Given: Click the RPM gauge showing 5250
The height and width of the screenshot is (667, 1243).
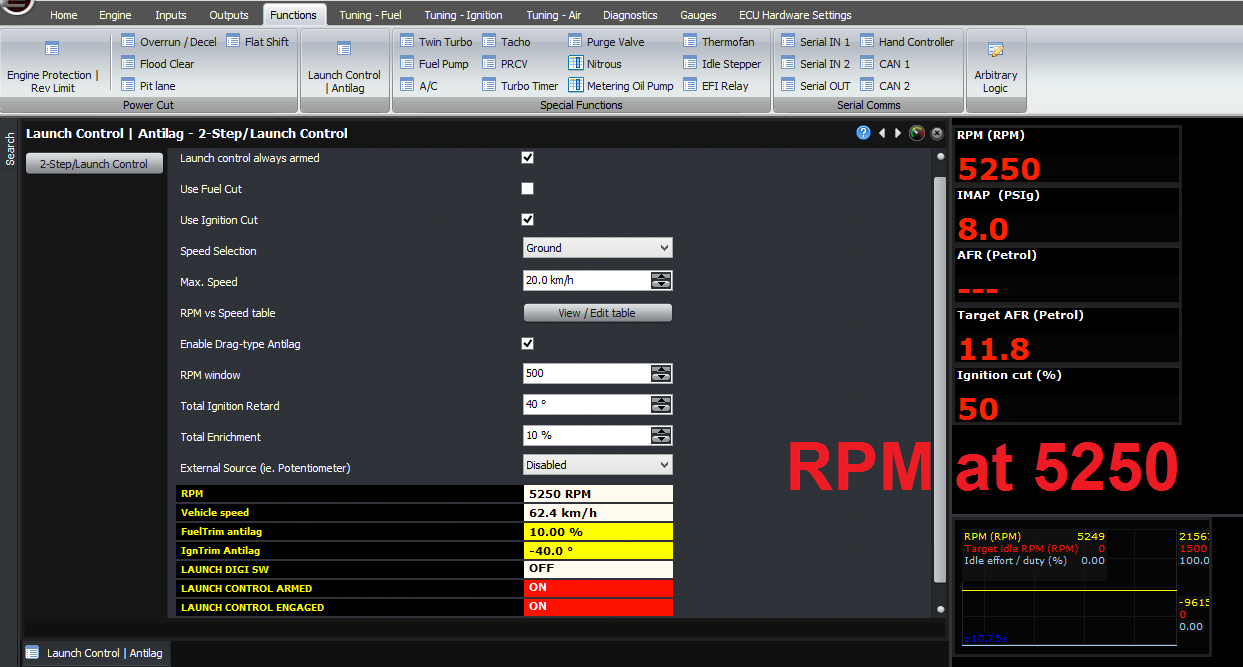Looking at the screenshot, I should pyautogui.click(x=1067, y=155).
